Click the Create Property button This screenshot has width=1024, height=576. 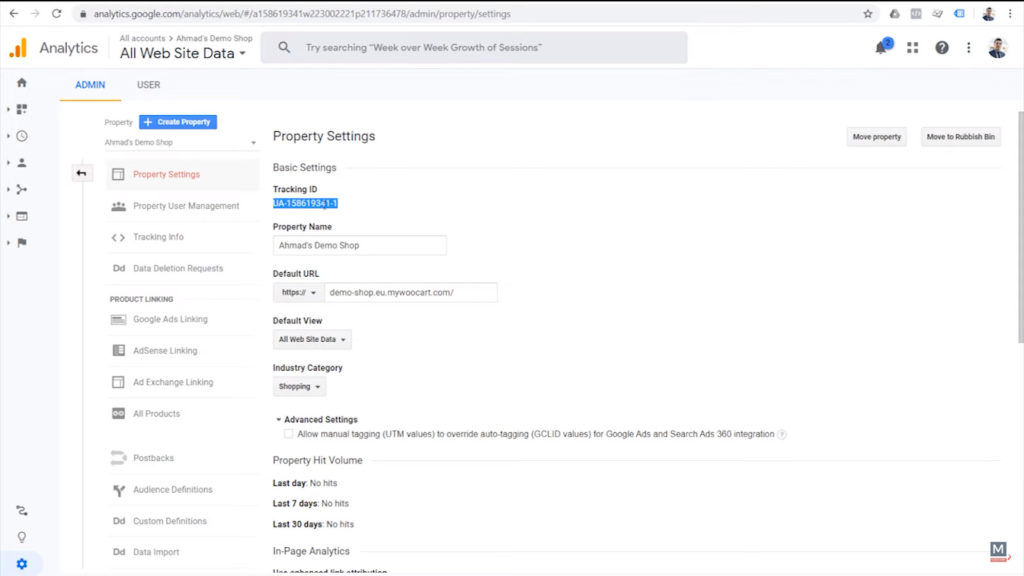click(177, 121)
